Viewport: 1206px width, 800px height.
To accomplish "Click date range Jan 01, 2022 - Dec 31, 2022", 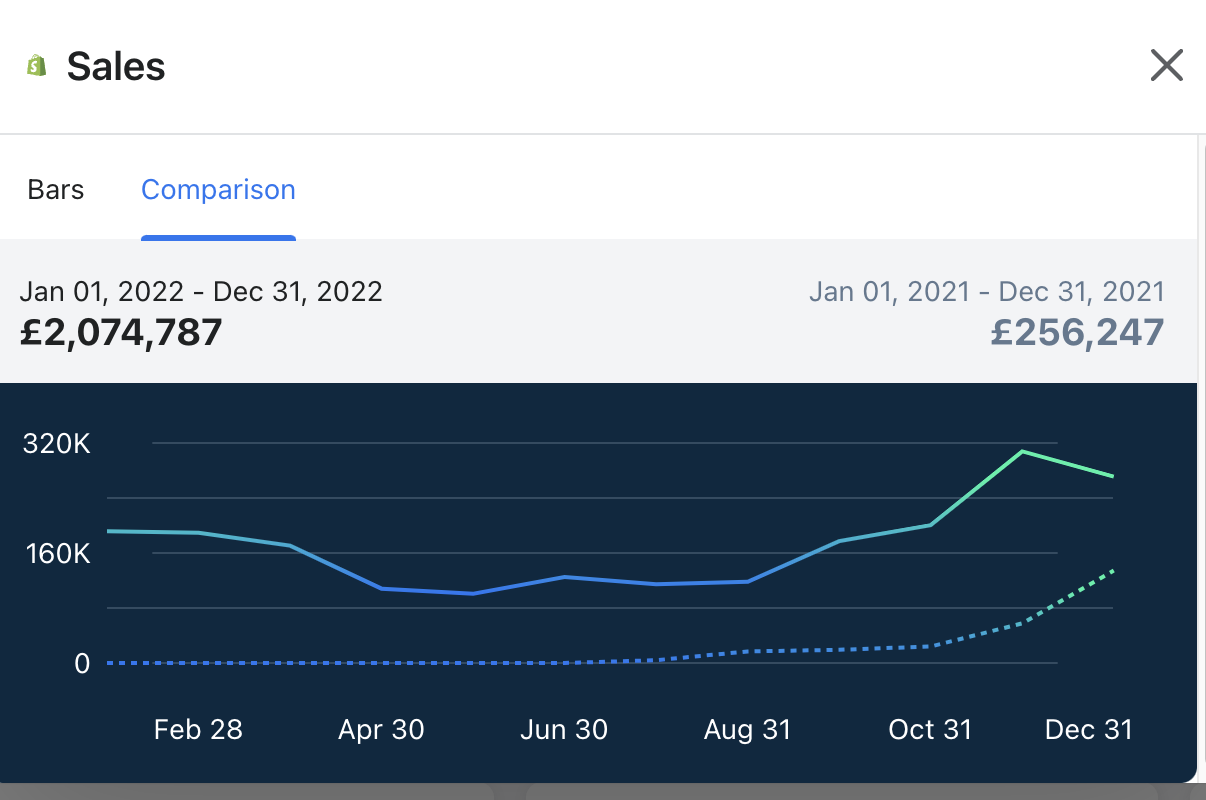I will [x=201, y=292].
